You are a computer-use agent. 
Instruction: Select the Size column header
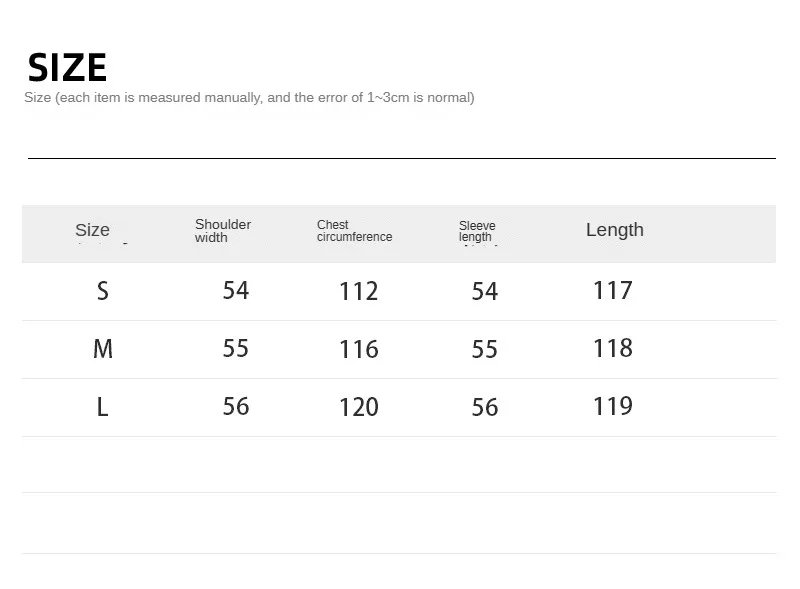(x=92, y=231)
